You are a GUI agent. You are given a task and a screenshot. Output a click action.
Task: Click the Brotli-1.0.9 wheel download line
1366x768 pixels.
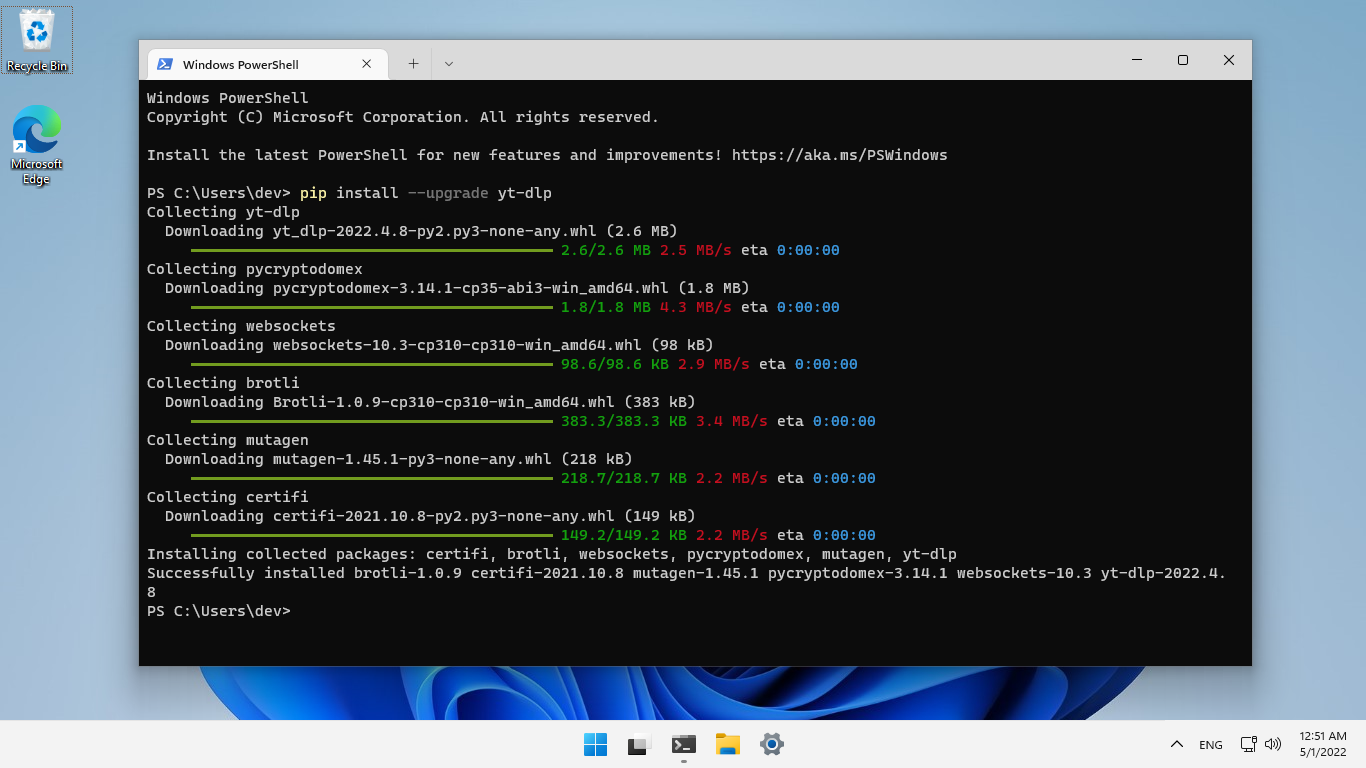[431, 402]
